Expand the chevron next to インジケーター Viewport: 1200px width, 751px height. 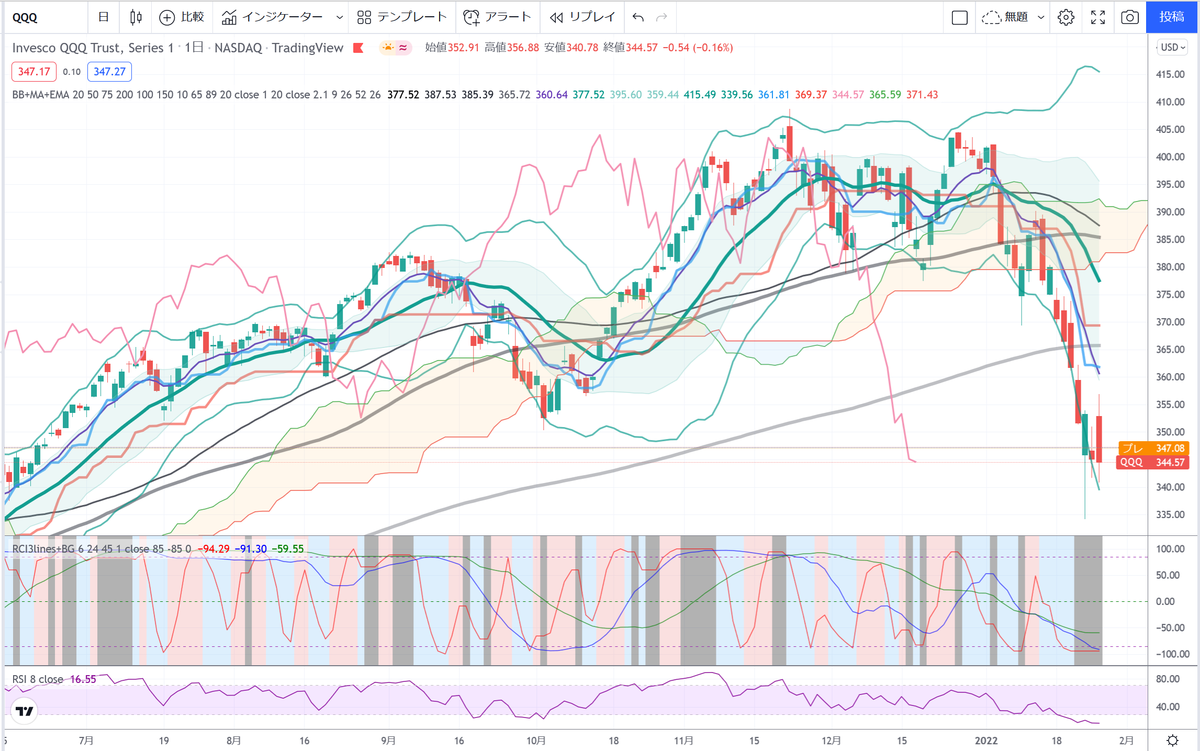click(339, 17)
